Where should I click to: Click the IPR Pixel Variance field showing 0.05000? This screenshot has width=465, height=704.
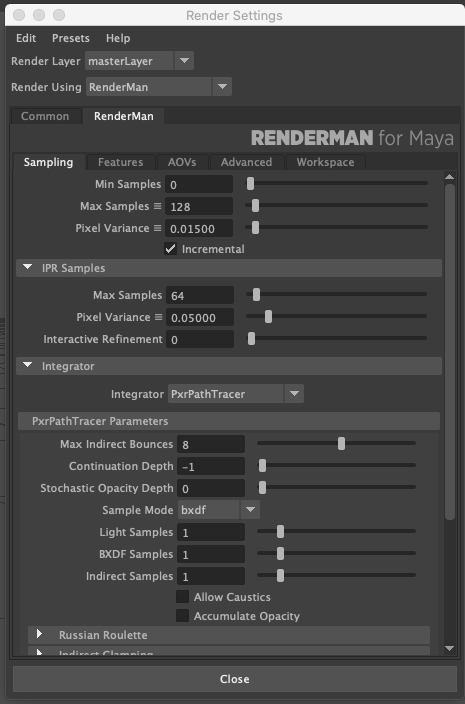(x=200, y=317)
